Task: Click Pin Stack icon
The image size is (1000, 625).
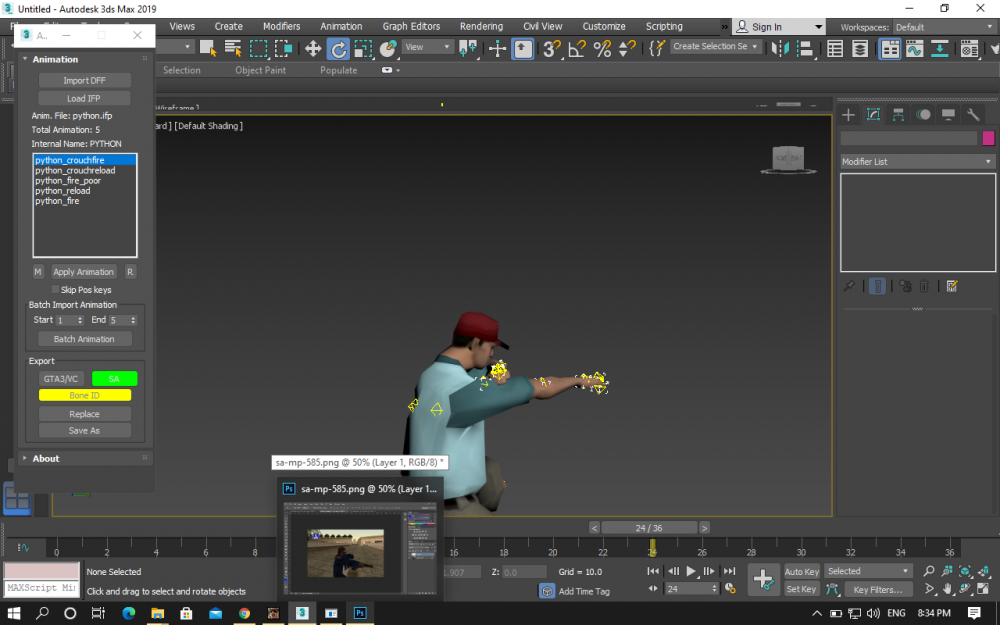Action: click(849, 286)
